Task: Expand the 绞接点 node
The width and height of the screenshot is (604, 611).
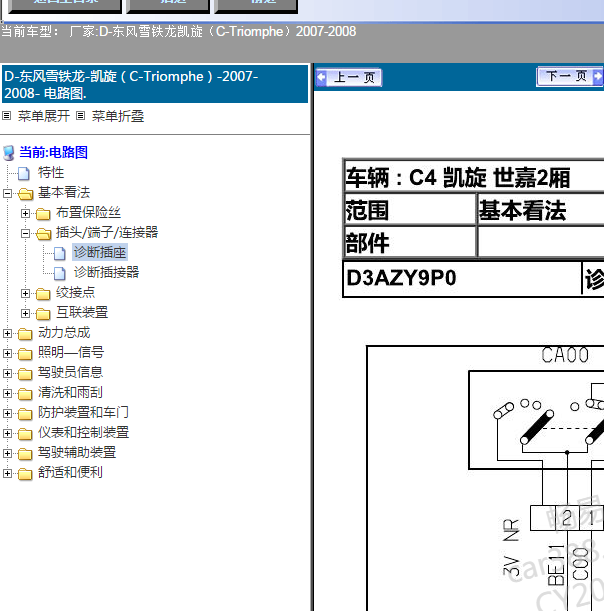Action: (25, 293)
